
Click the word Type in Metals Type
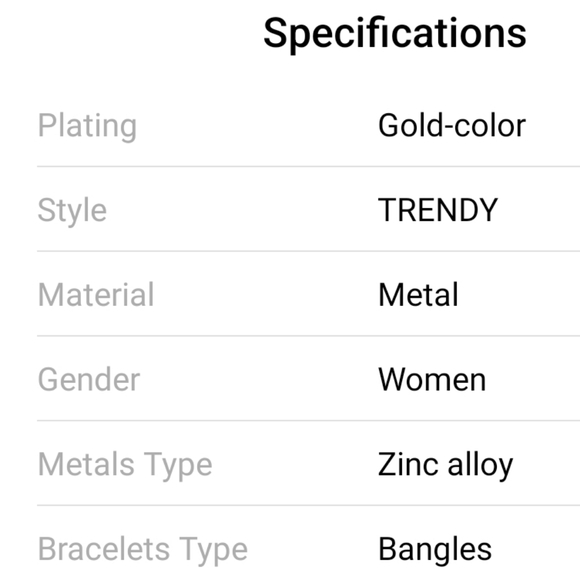click(178, 466)
